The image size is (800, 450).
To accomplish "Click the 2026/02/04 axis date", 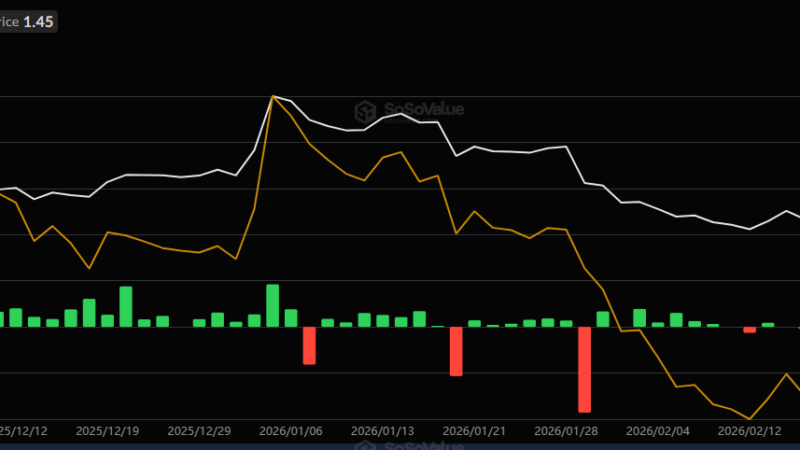I will click(x=658, y=431).
